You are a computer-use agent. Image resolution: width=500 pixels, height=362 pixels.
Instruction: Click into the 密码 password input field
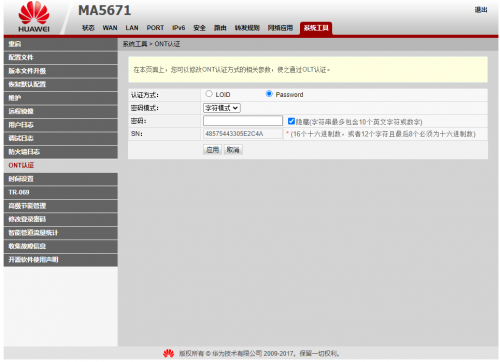pos(243,121)
